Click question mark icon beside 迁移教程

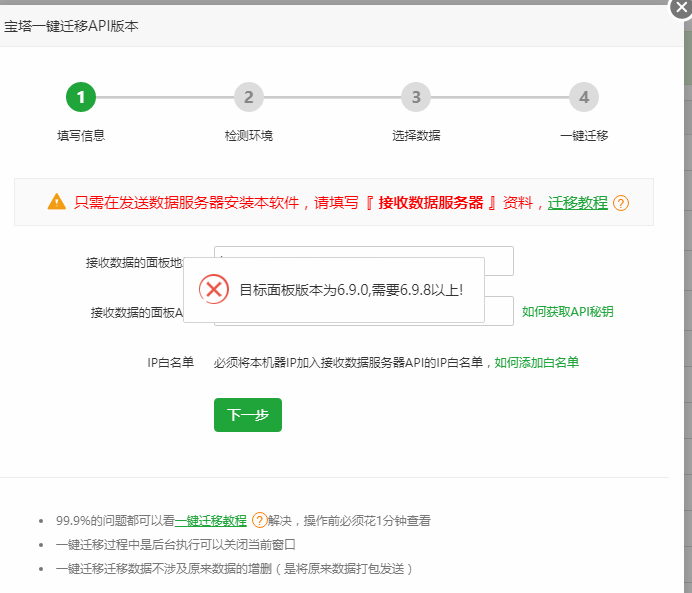(621, 203)
